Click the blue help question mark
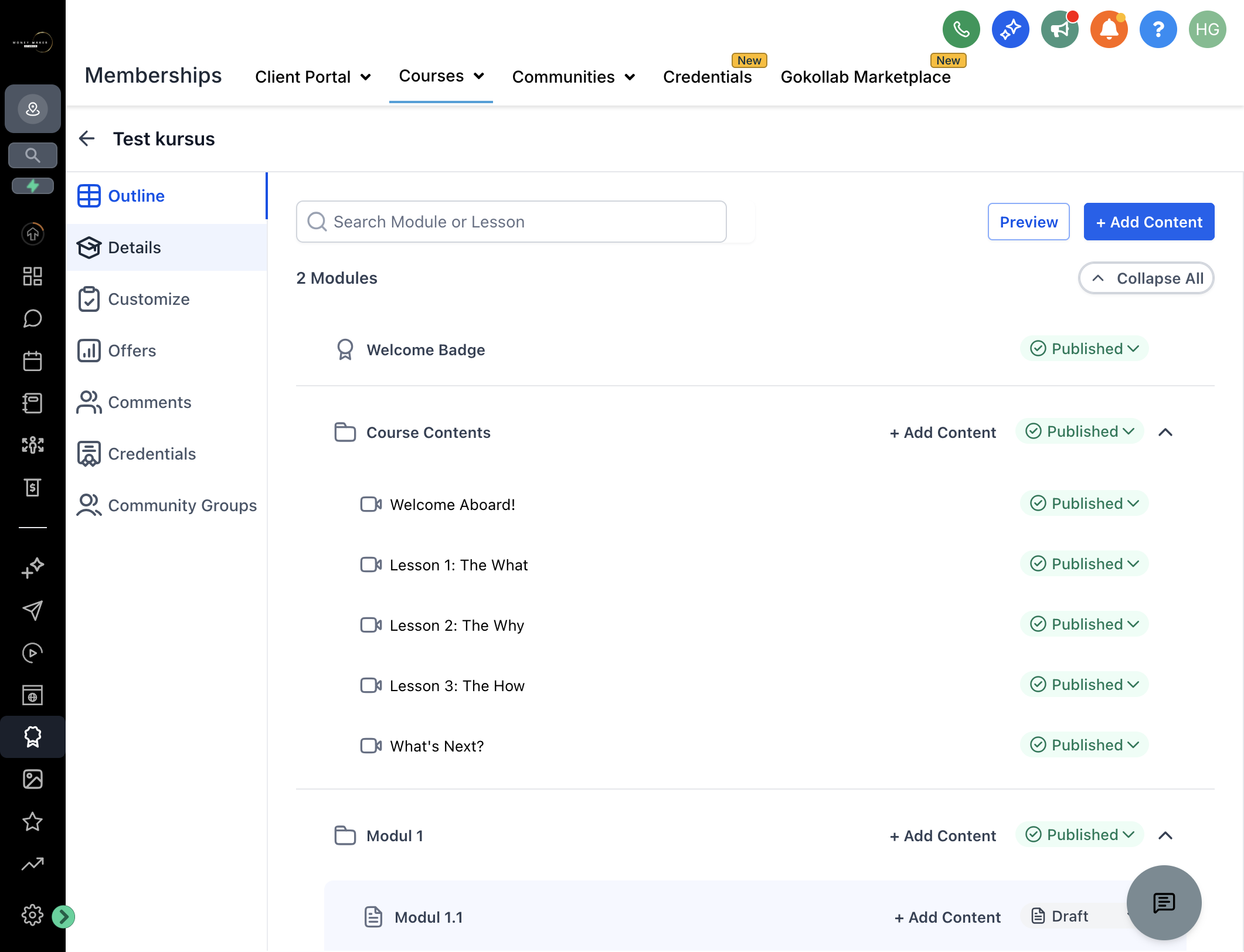The image size is (1244, 952). 1158,29
